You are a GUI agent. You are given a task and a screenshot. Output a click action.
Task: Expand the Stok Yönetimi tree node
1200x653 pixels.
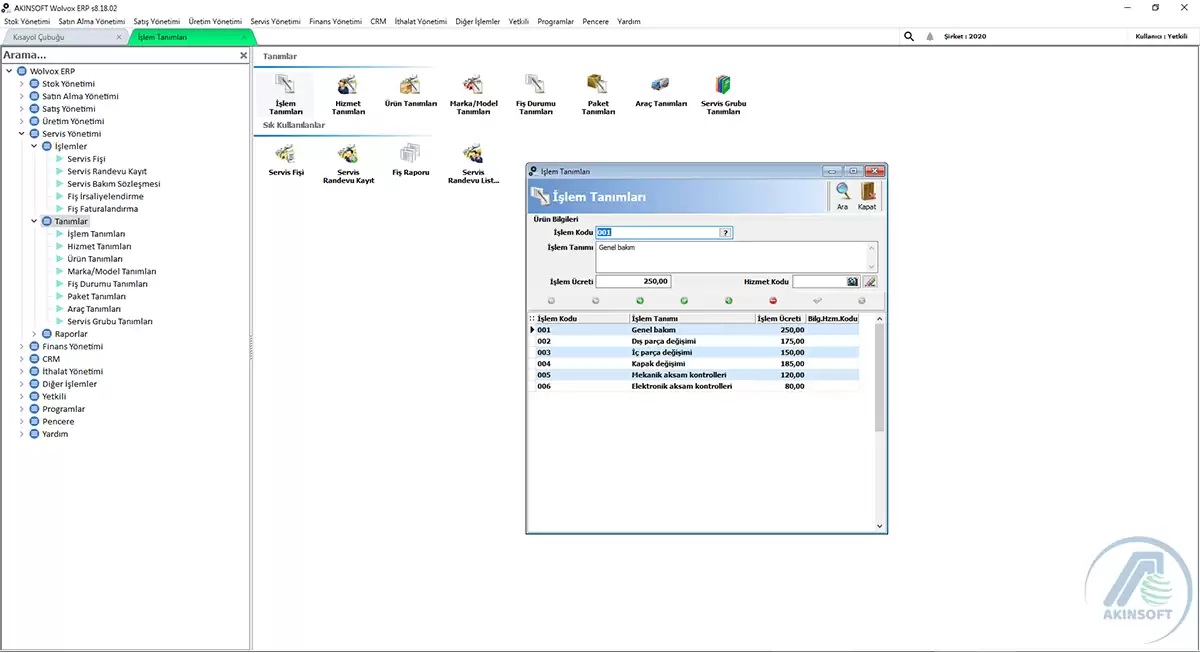click(x=22, y=84)
